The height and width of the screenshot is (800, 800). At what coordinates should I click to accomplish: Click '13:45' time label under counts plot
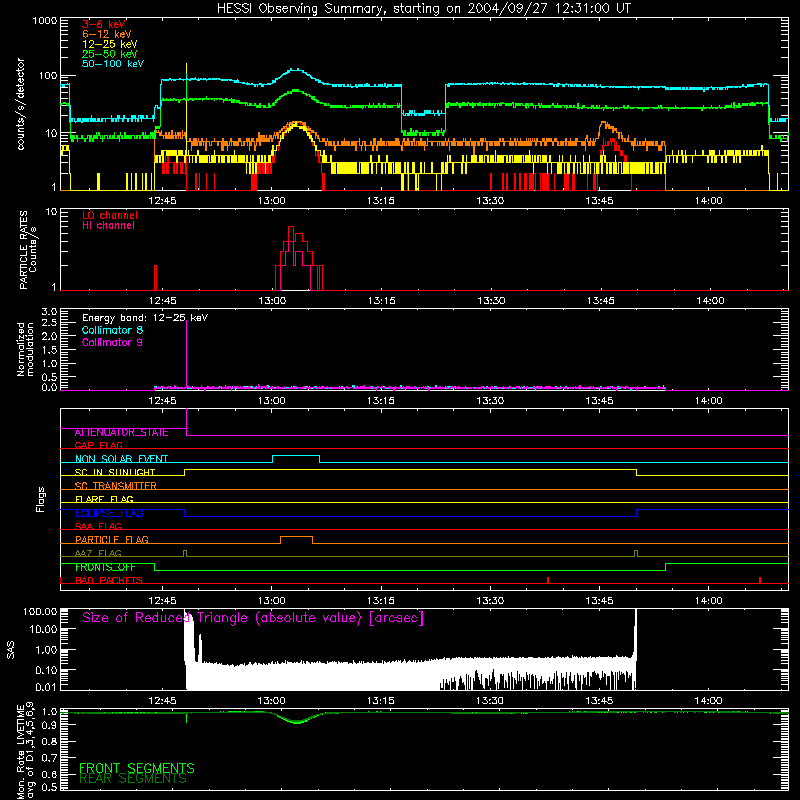(x=599, y=201)
